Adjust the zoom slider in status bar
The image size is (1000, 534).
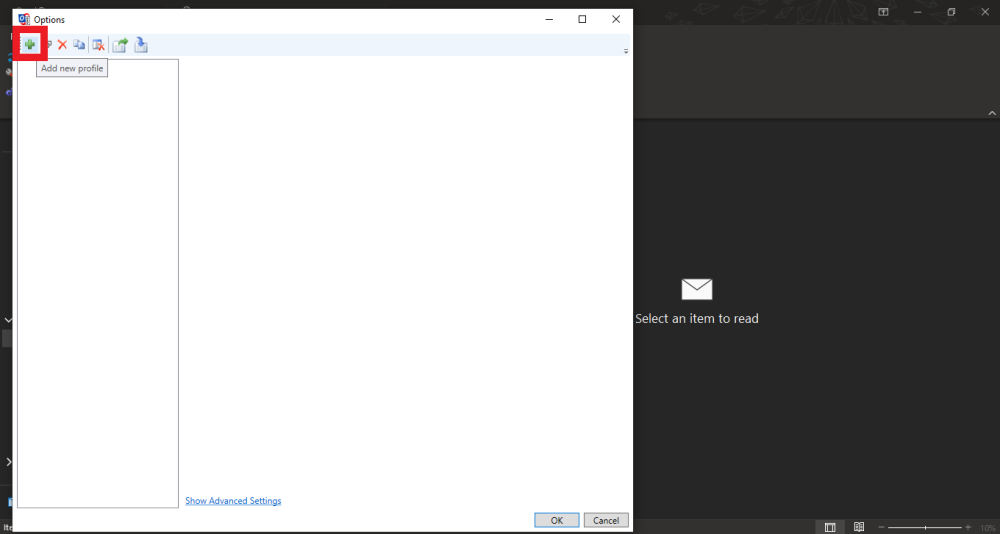[x=925, y=527]
